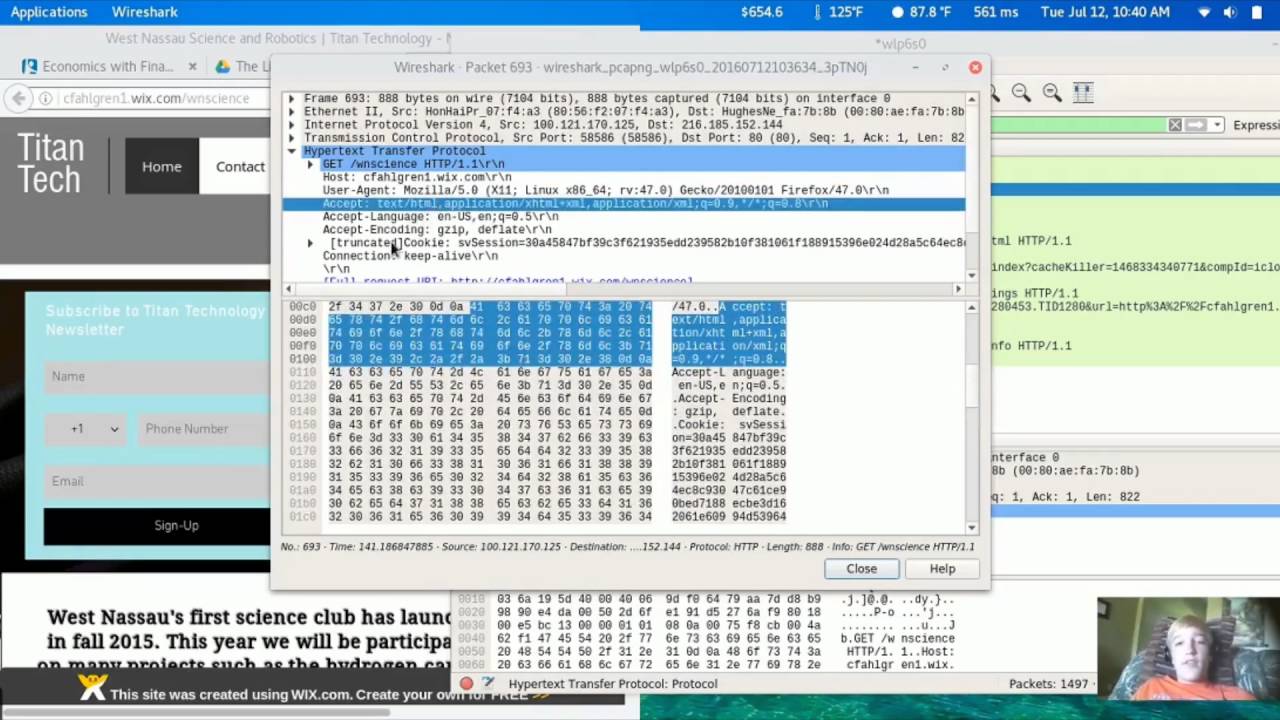Expand the GET /wnscience HTTP/1.1 row
This screenshot has height=720, width=1280.
[x=310, y=164]
